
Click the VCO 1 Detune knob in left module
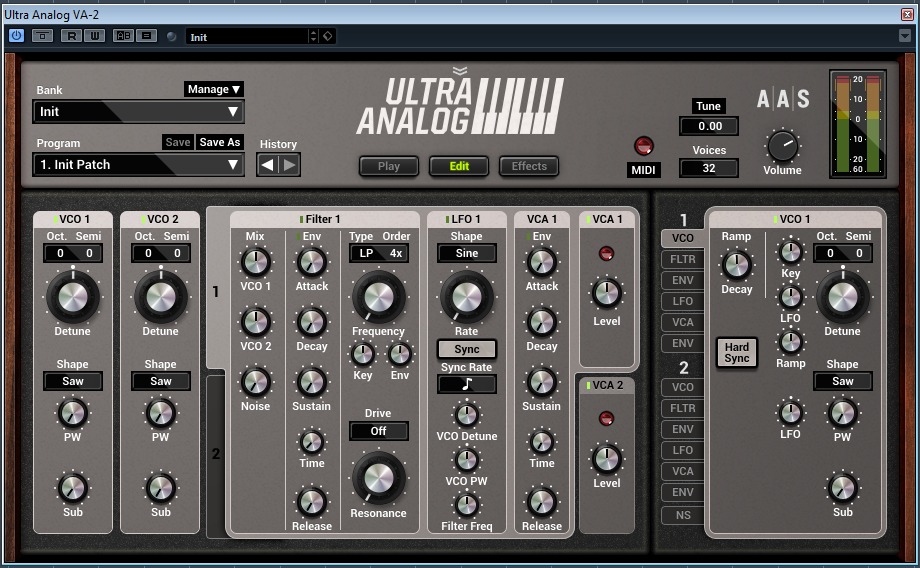click(73, 297)
